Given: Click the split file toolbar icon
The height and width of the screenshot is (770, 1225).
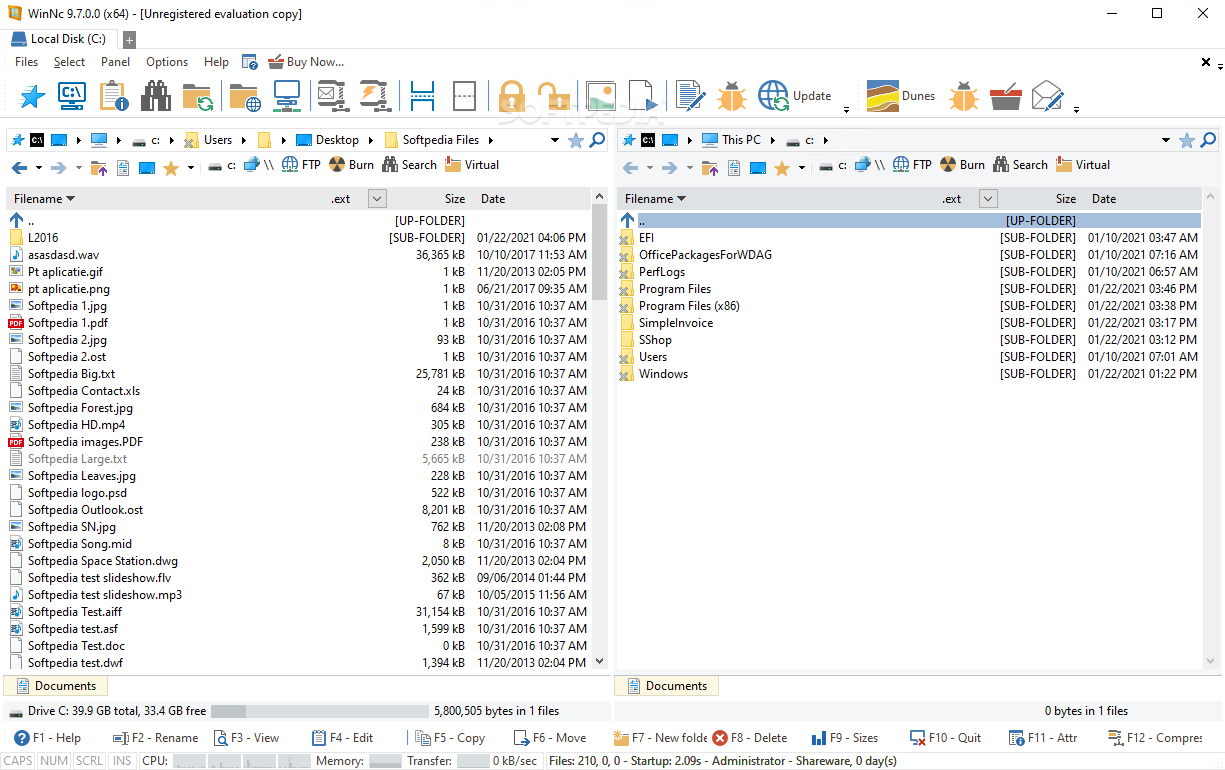Looking at the screenshot, I should point(423,96).
